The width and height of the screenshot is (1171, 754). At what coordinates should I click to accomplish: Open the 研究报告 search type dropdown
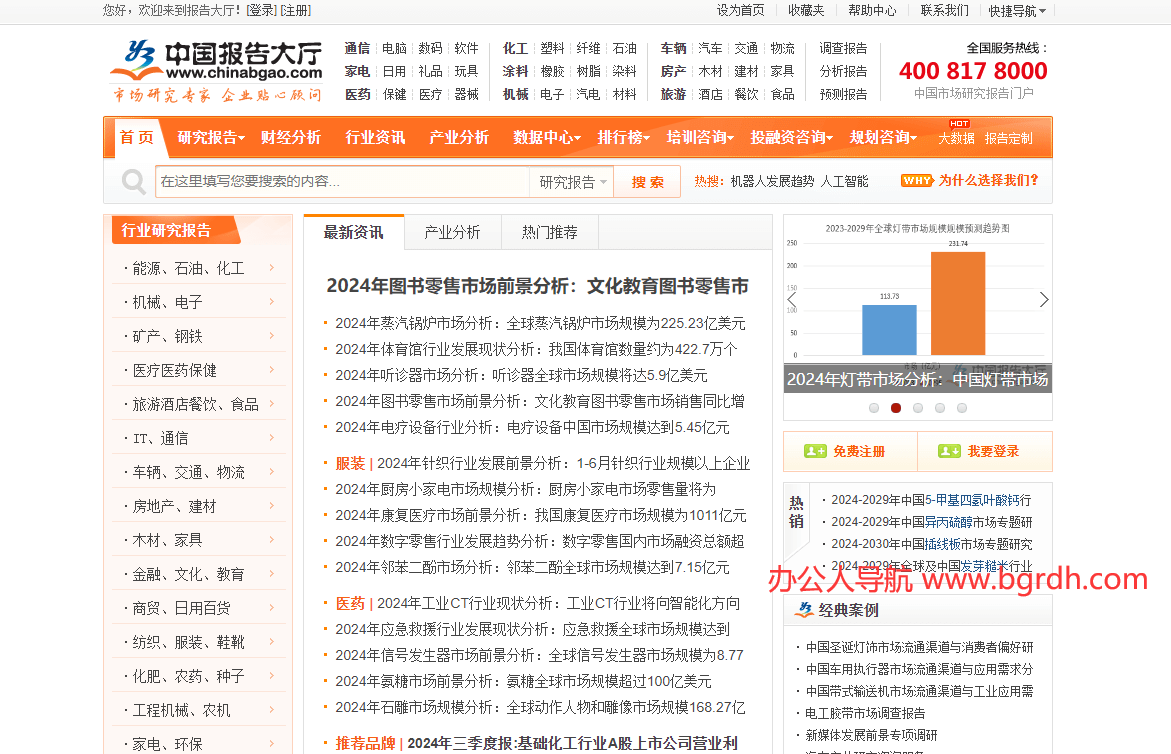tap(570, 181)
